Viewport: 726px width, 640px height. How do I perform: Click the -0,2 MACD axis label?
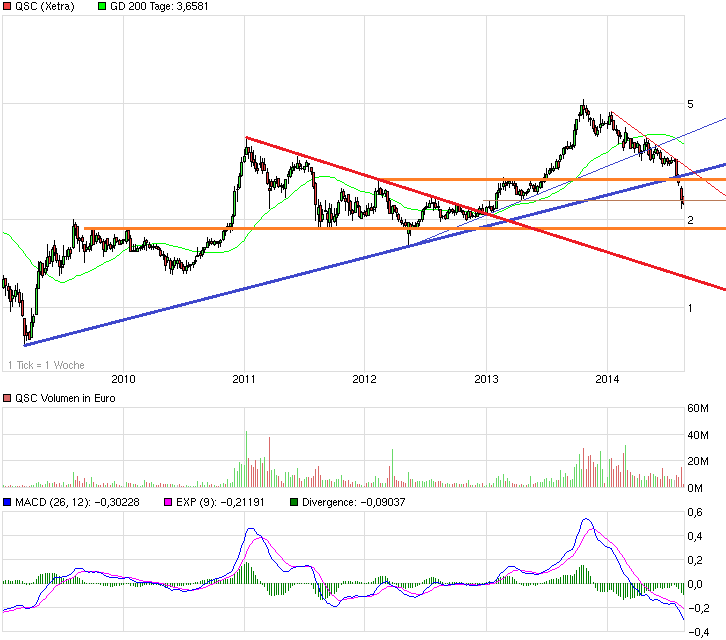pyautogui.click(x=699, y=608)
